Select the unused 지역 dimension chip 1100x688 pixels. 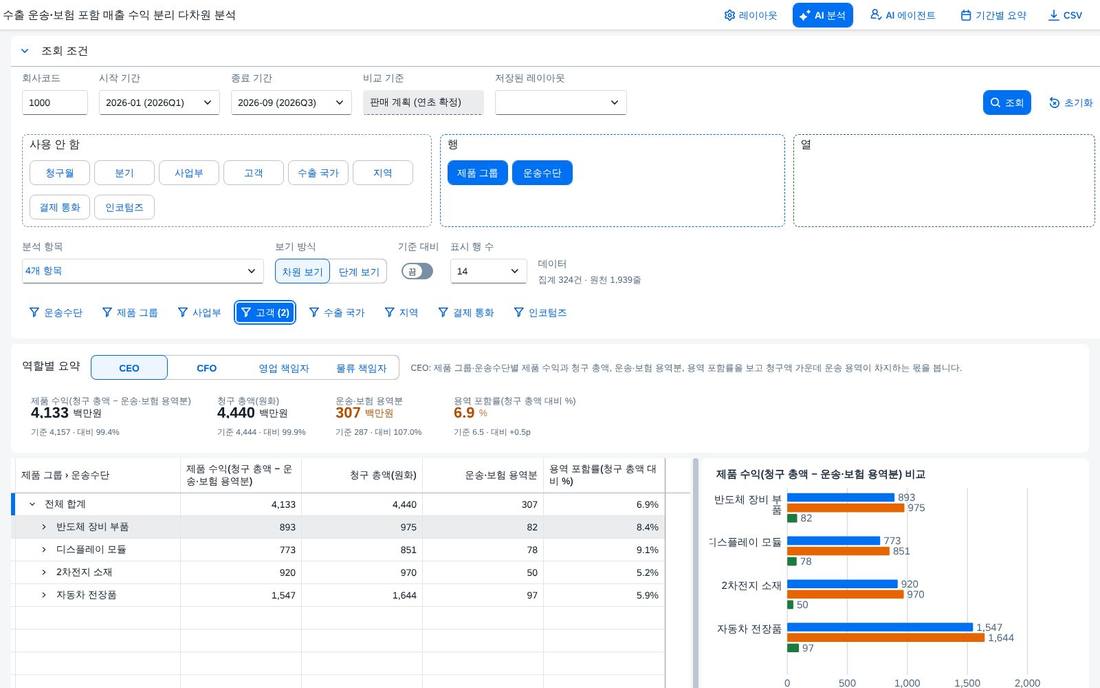click(382, 173)
